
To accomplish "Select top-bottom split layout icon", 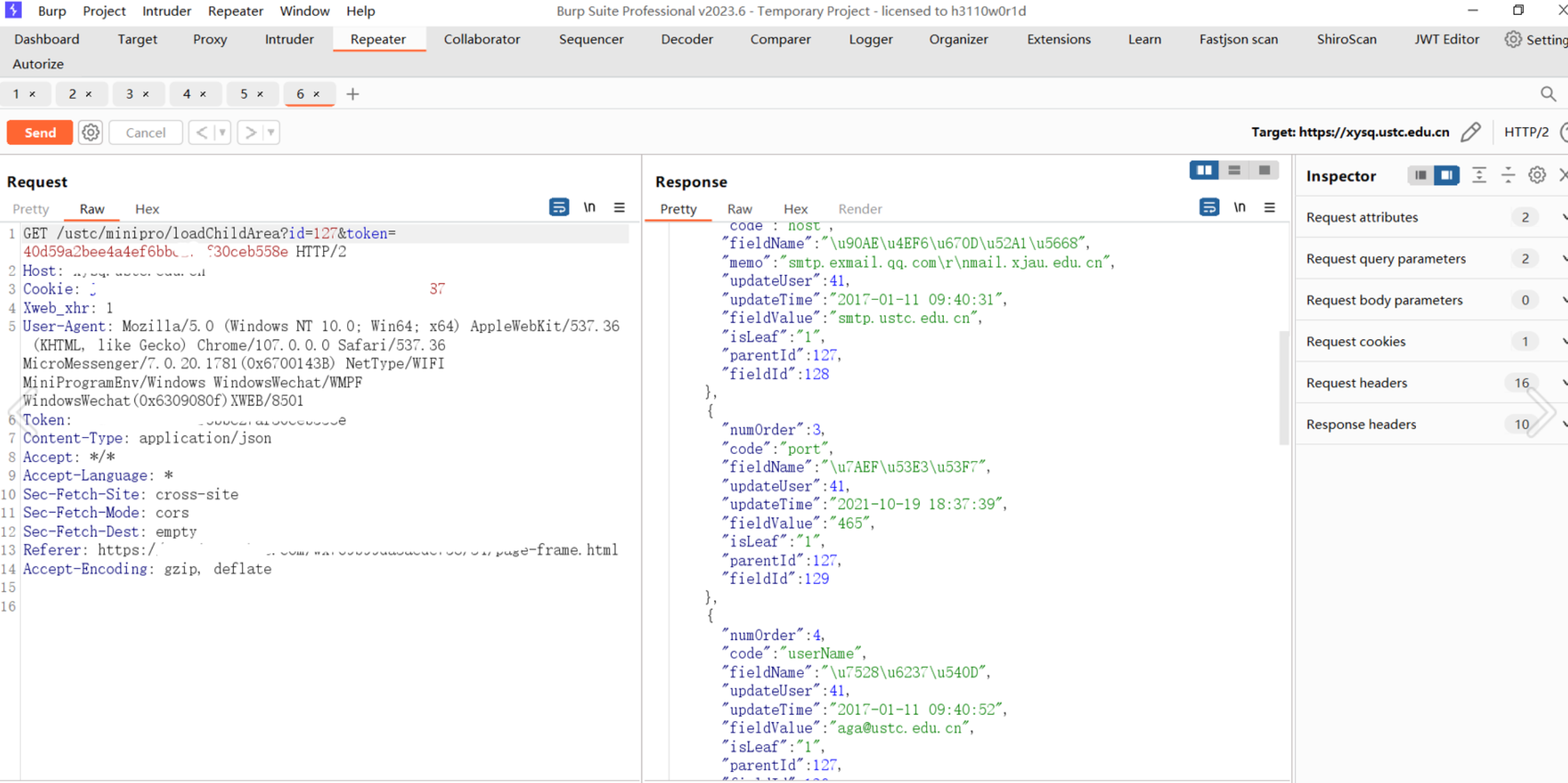I will 1234,170.
